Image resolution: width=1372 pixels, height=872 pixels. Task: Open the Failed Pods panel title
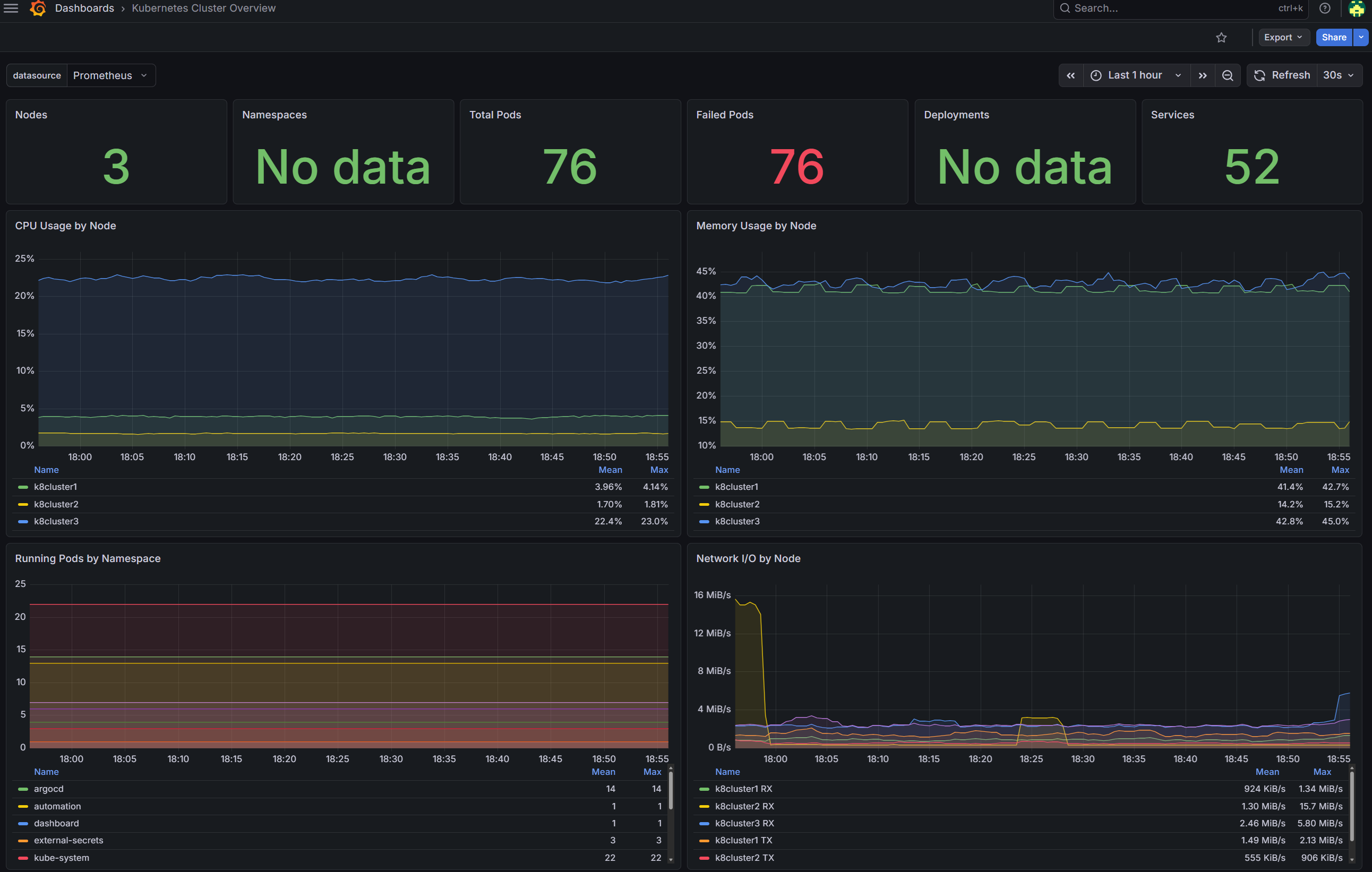pos(725,115)
